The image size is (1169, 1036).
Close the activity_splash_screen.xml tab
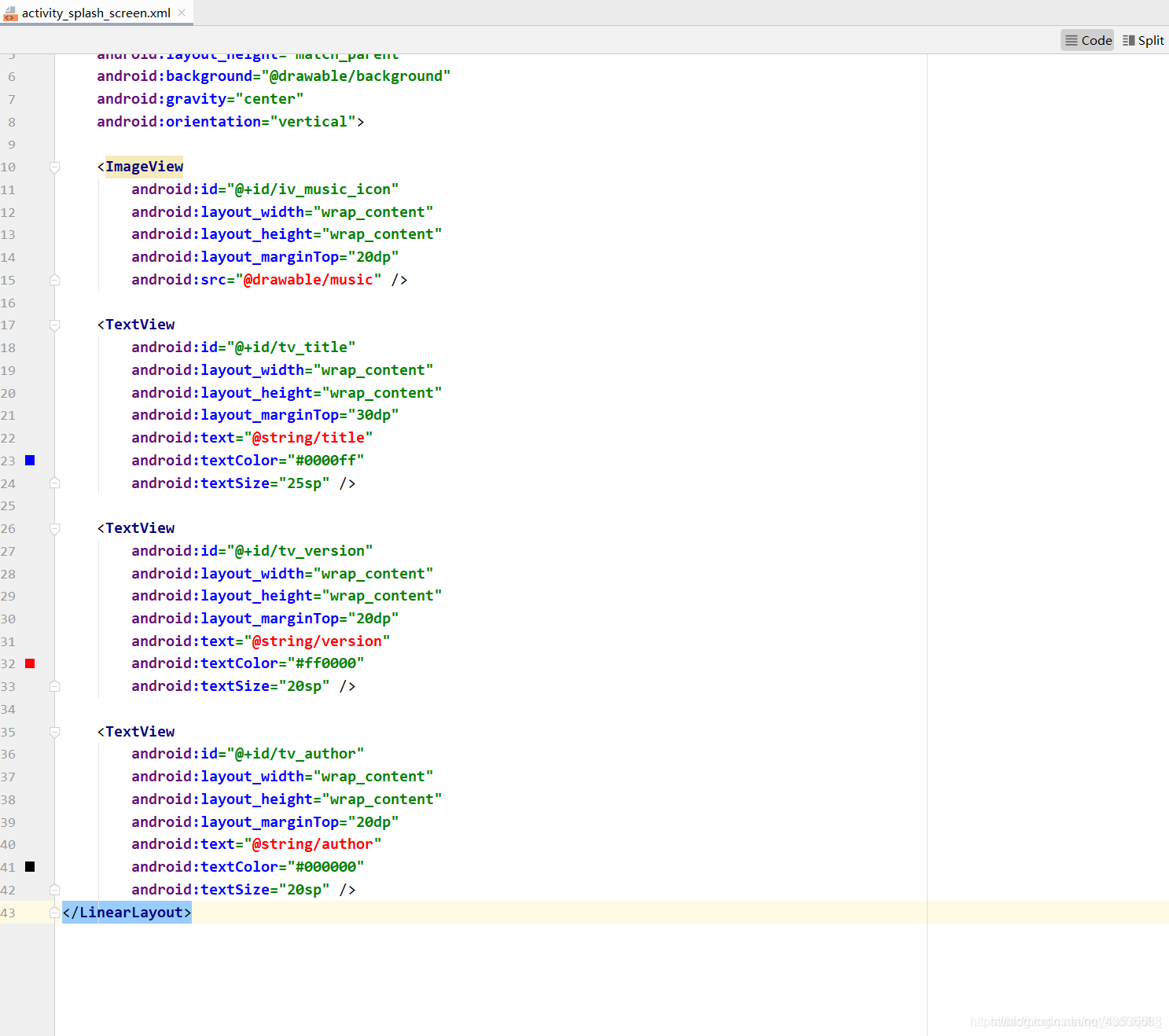pyautogui.click(x=182, y=13)
